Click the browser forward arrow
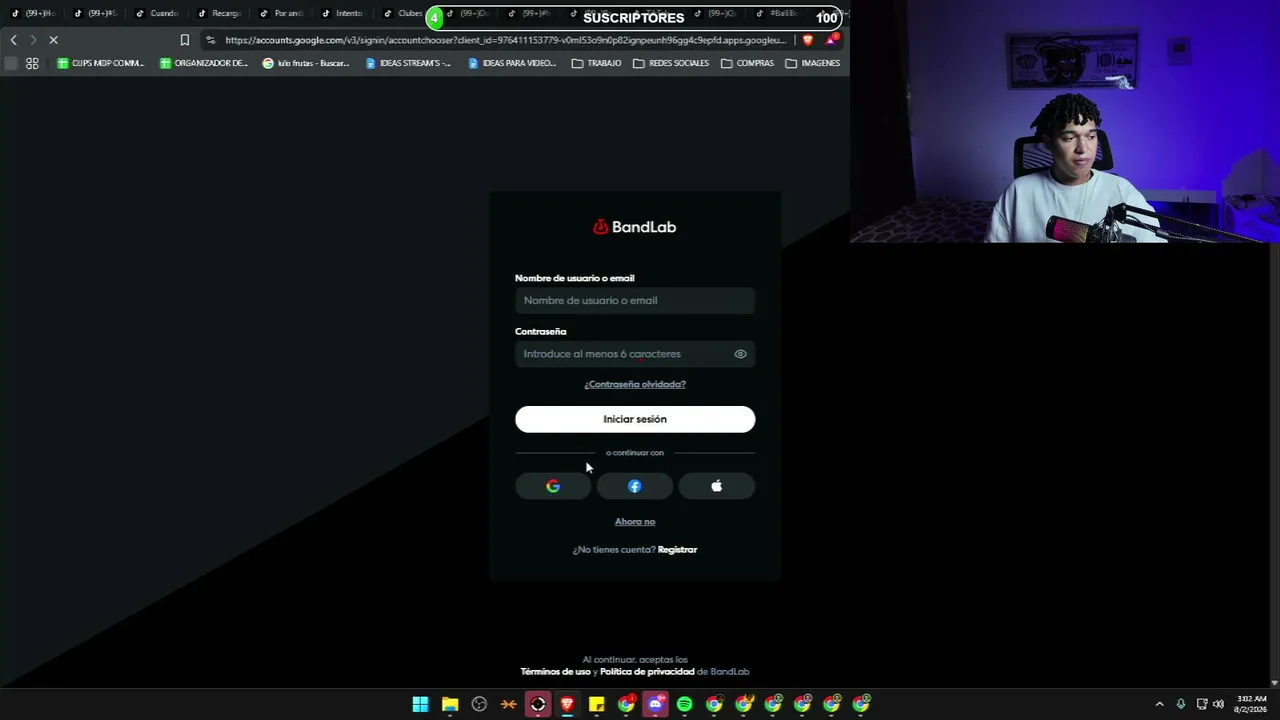The height and width of the screenshot is (720, 1280). tap(33, 40)
